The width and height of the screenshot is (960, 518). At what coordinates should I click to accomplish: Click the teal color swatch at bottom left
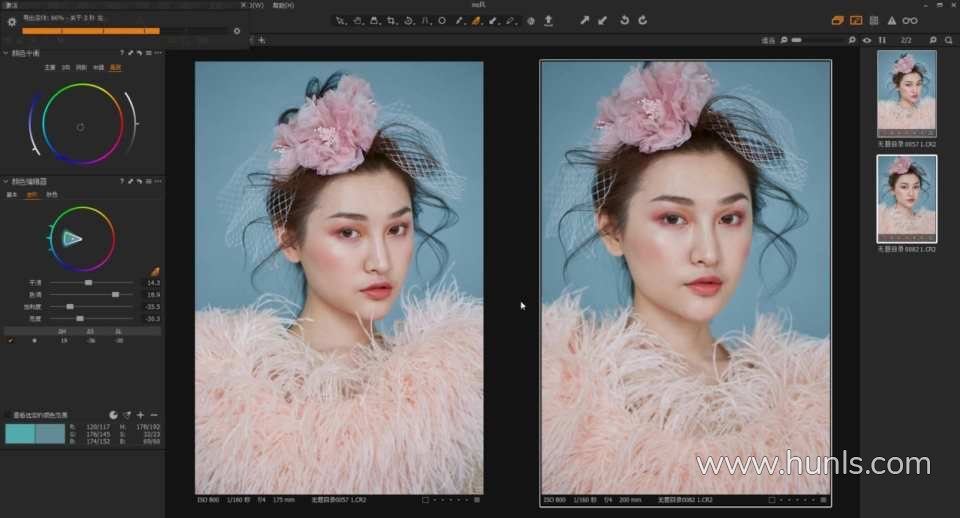(20, 433)
